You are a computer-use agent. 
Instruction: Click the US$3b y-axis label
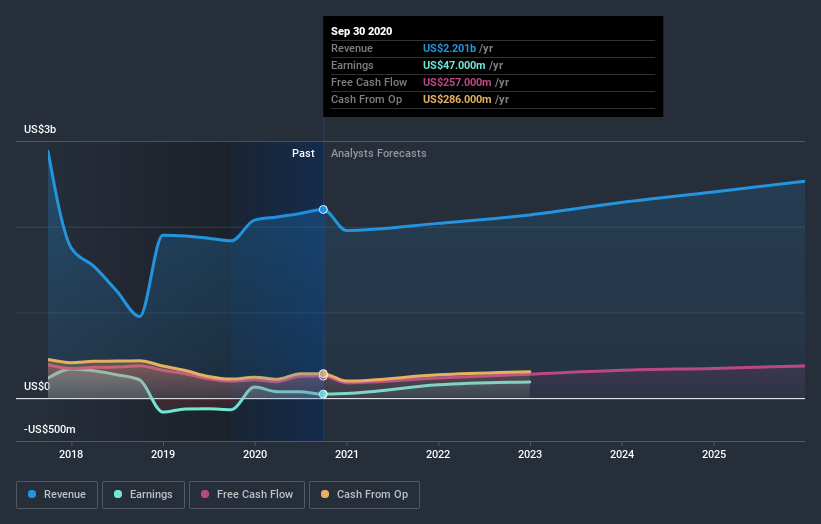40,129
